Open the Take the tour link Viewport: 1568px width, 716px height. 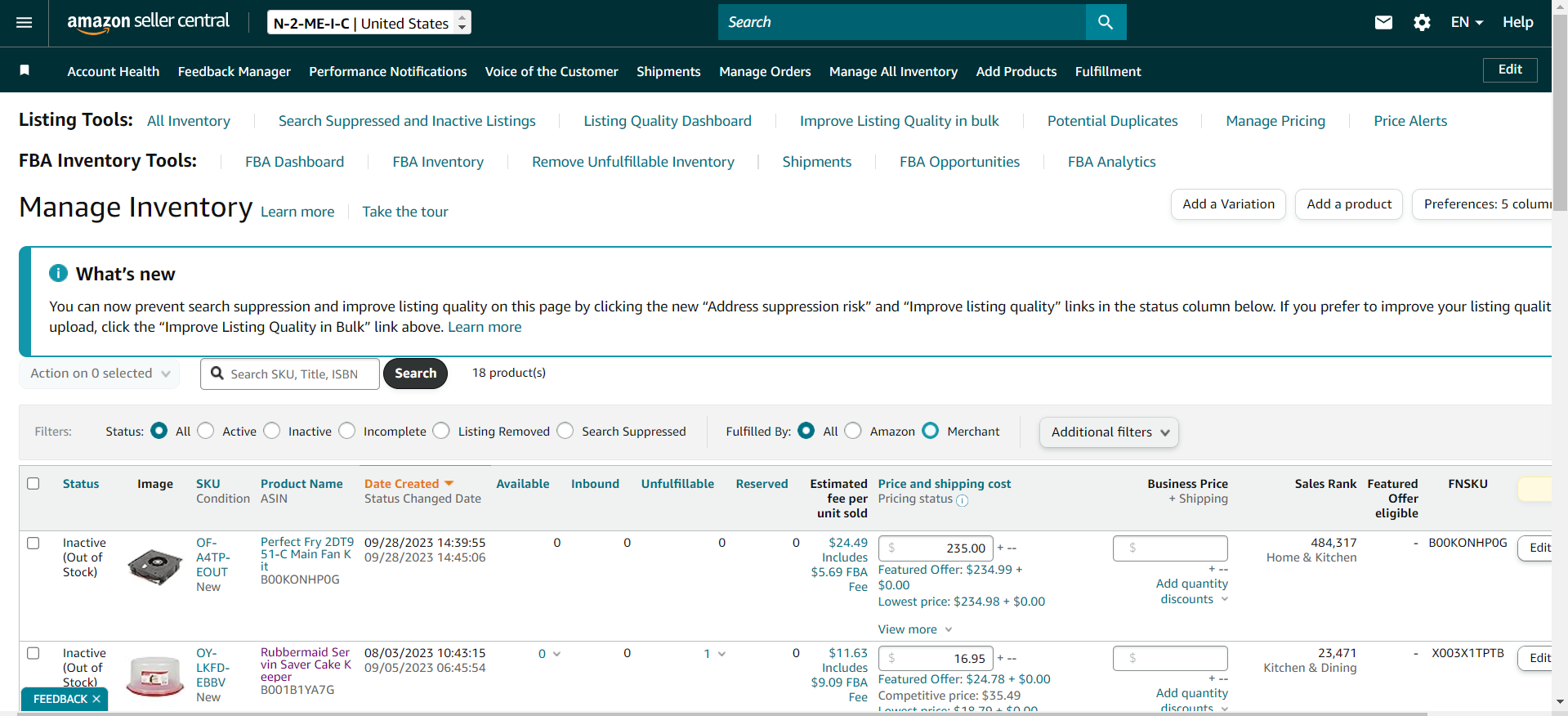pos(405,212)
